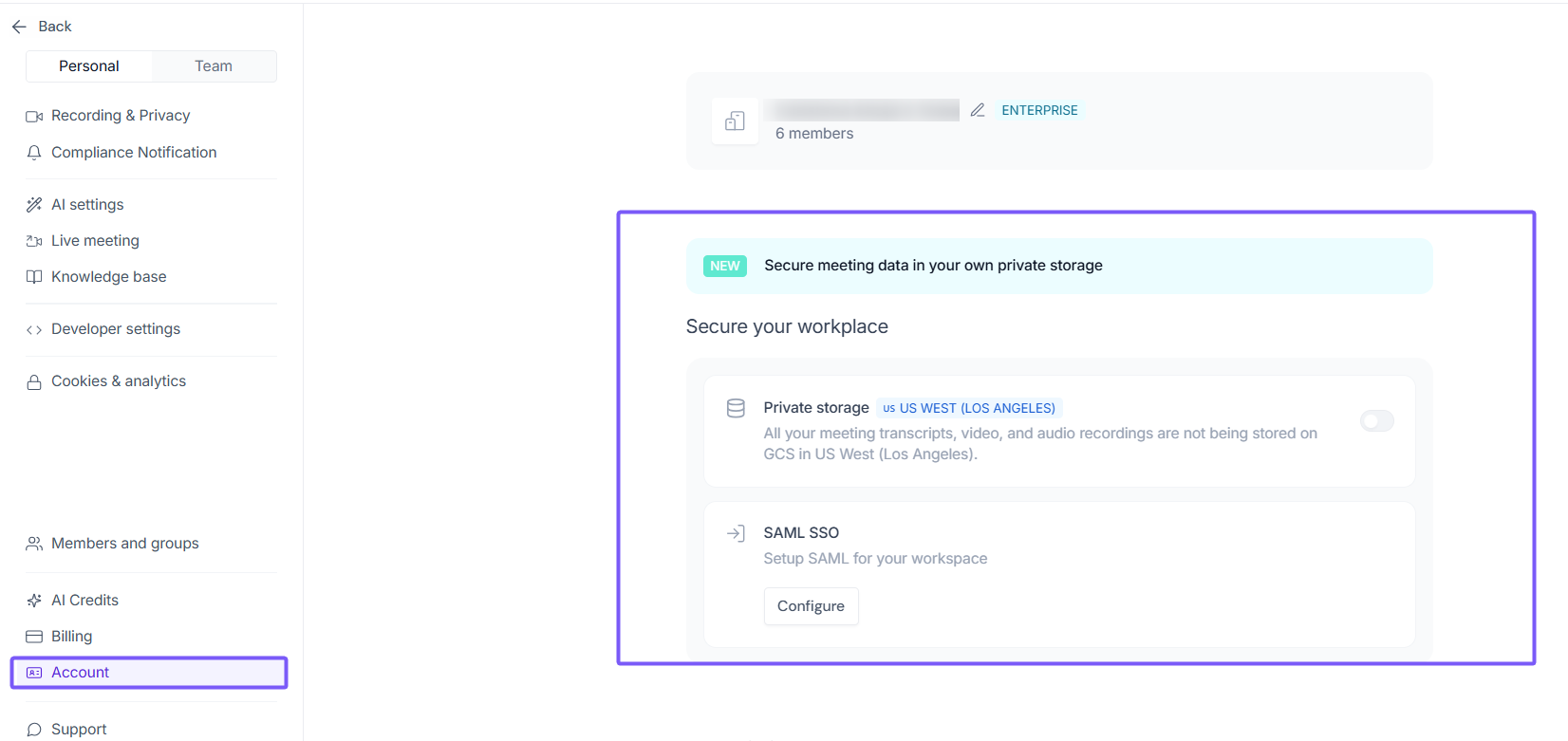Open the Support link in sidebar
Viewport: 1568px width, 741px height.
[x=79, y=729]
